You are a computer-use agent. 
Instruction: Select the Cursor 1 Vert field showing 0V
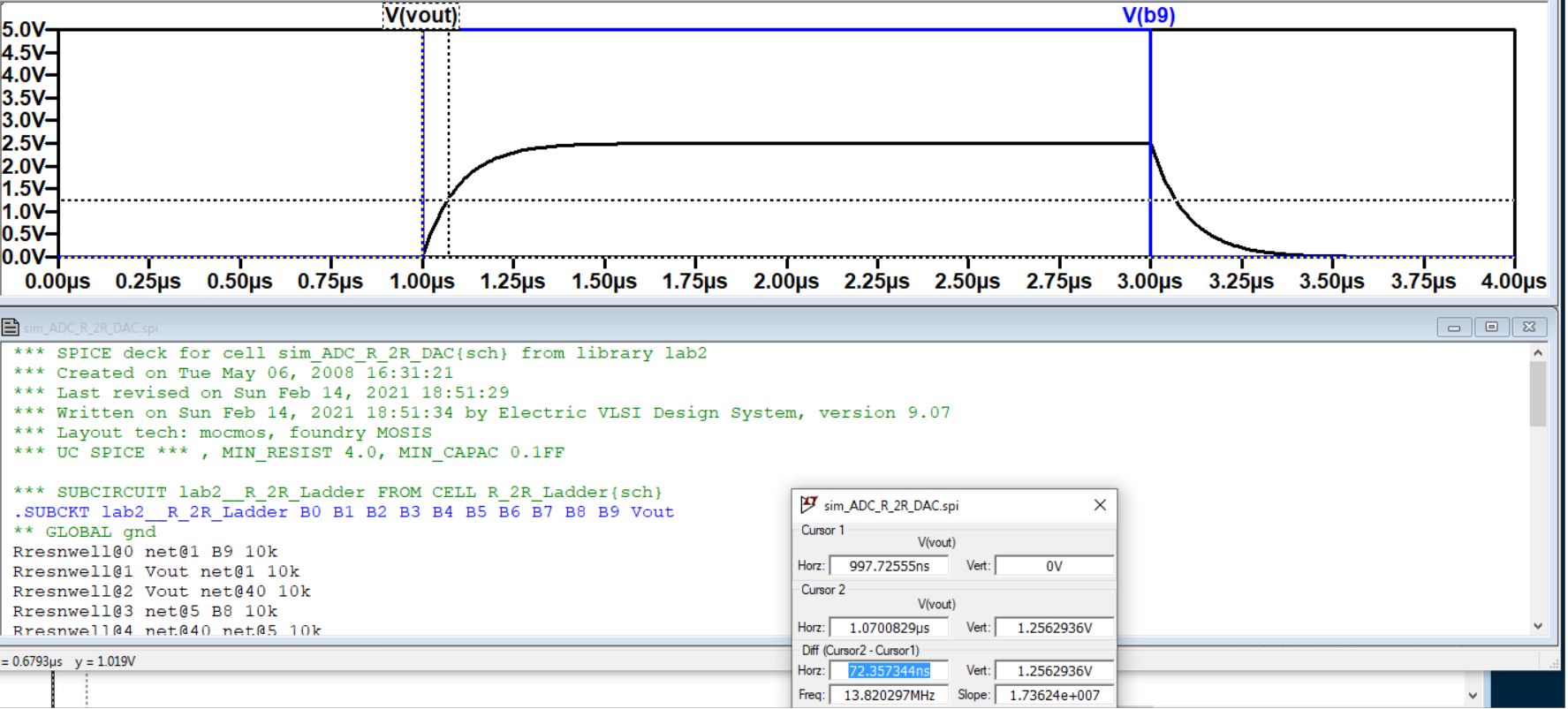coord(1054,566)
